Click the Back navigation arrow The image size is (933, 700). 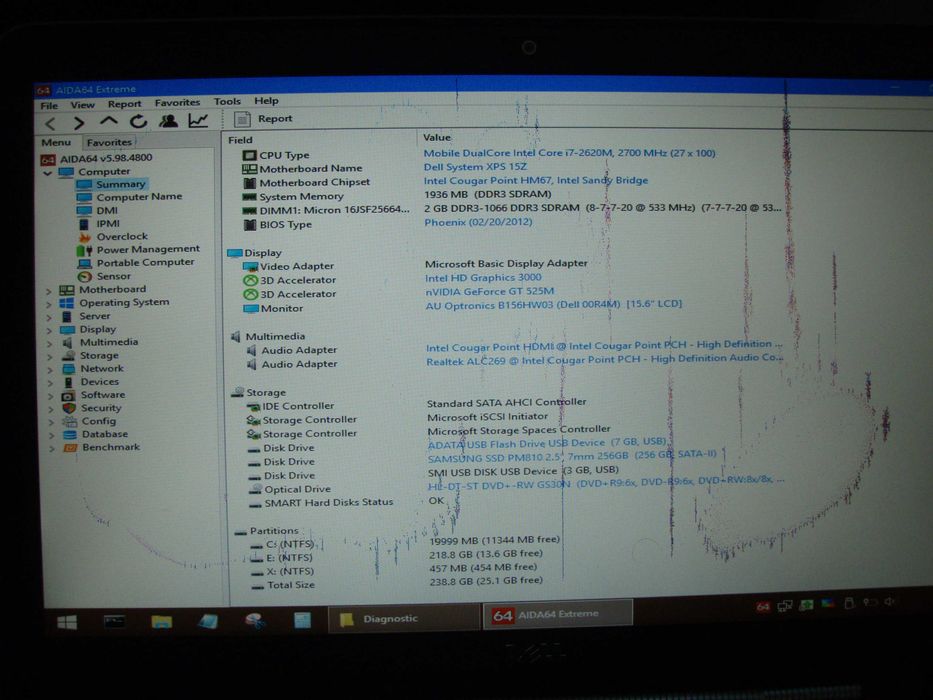click(x=51, y=123)
